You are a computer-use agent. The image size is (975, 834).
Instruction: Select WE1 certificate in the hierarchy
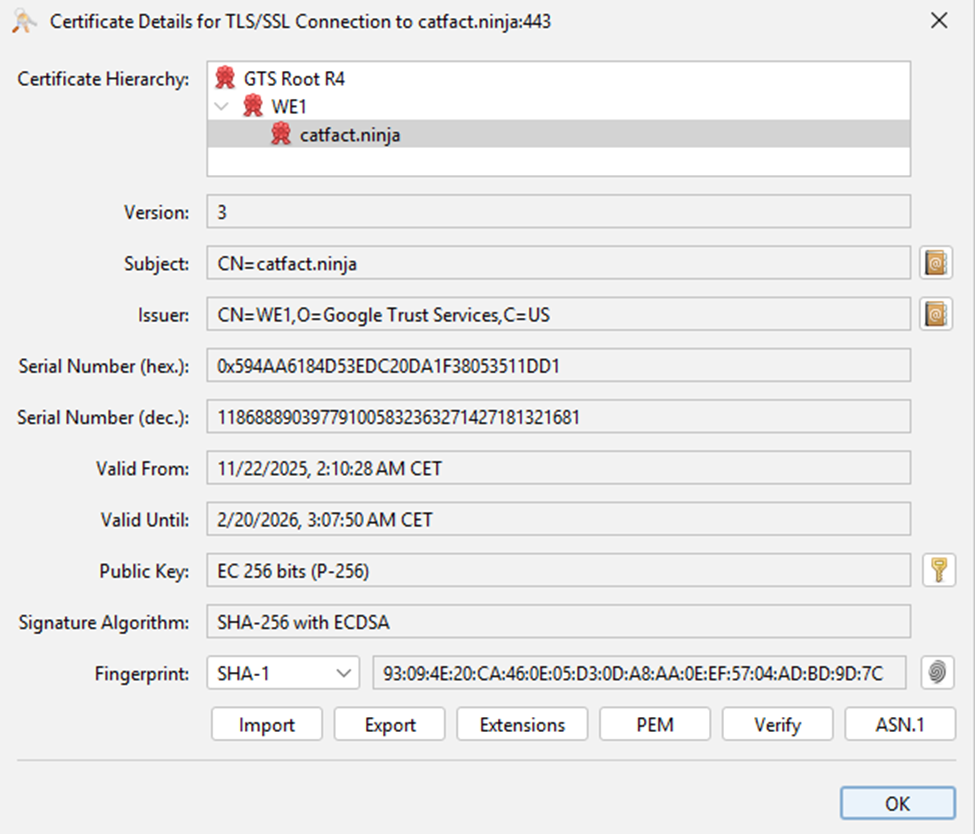[x=289, y=107]
